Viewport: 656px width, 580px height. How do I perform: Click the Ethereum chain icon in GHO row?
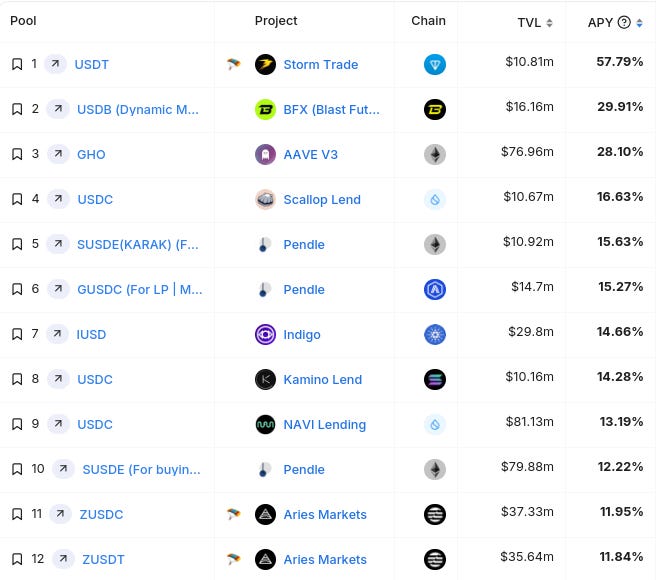pyautogui.click(x=435, y=154)
